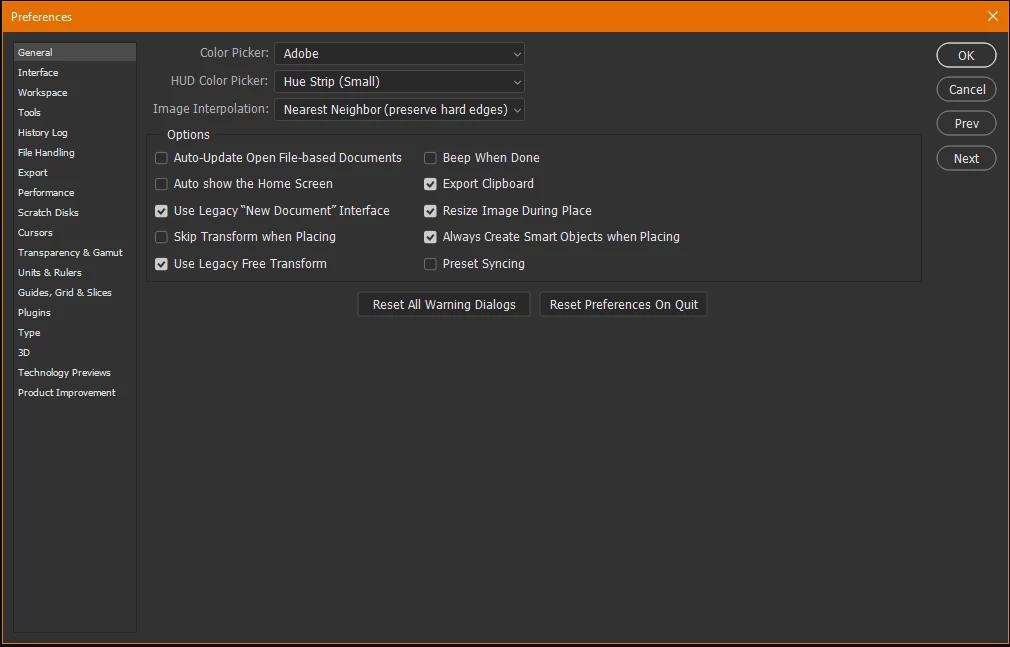Toggle Auto show the Home Screen

[161, 184]
